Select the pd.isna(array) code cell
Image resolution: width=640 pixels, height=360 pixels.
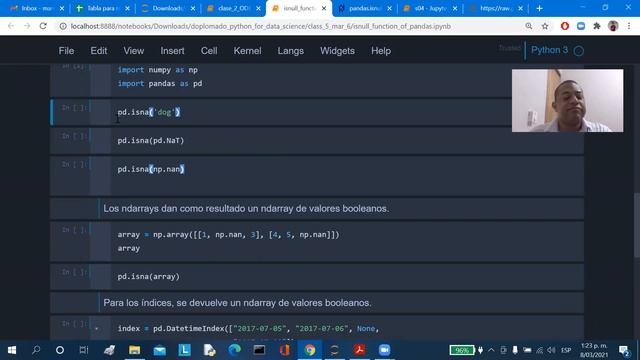[317, 276]
